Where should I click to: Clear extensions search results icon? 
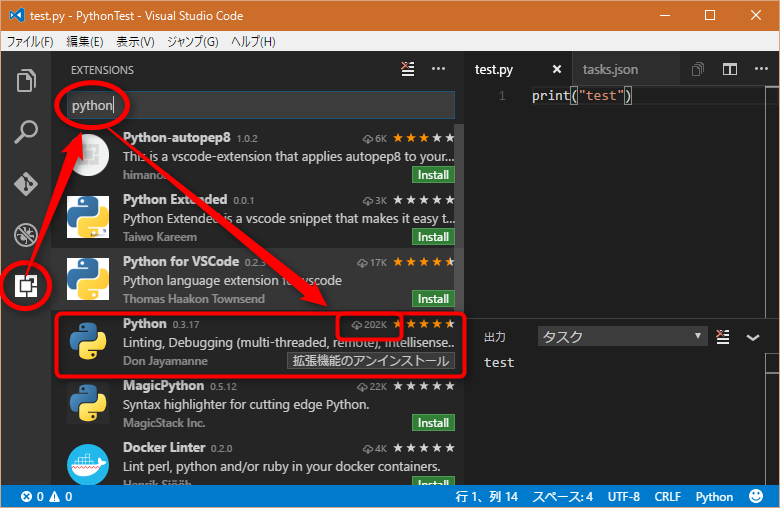(408, 69)
